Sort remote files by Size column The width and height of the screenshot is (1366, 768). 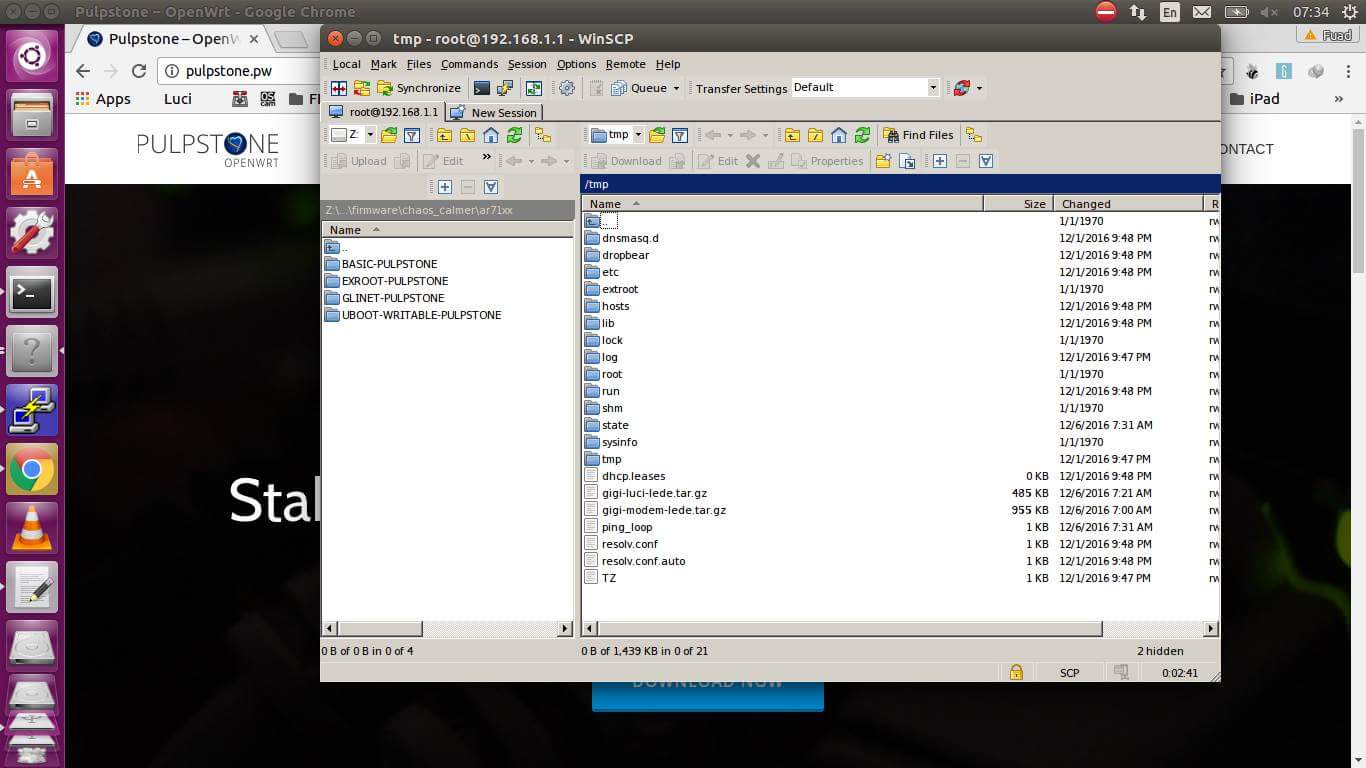[x=1019, y=203]
